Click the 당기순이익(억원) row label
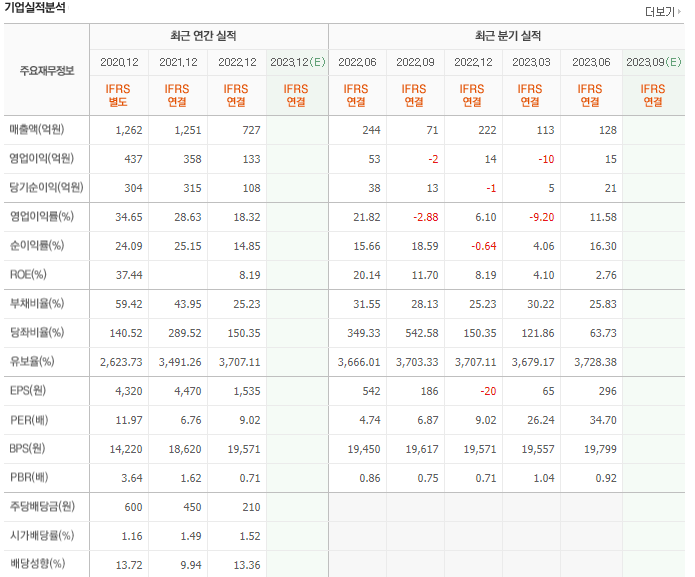The image size is (695, 577). (47, 187)
